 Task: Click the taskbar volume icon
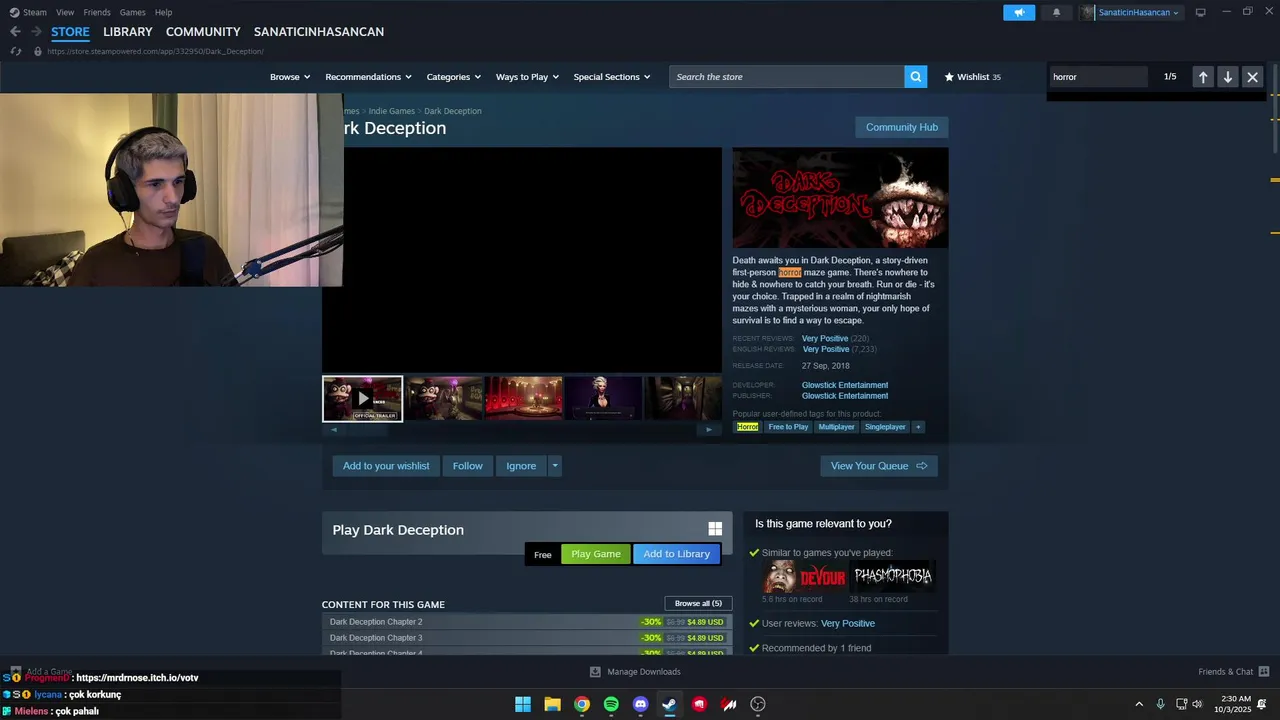[1197, 704]
